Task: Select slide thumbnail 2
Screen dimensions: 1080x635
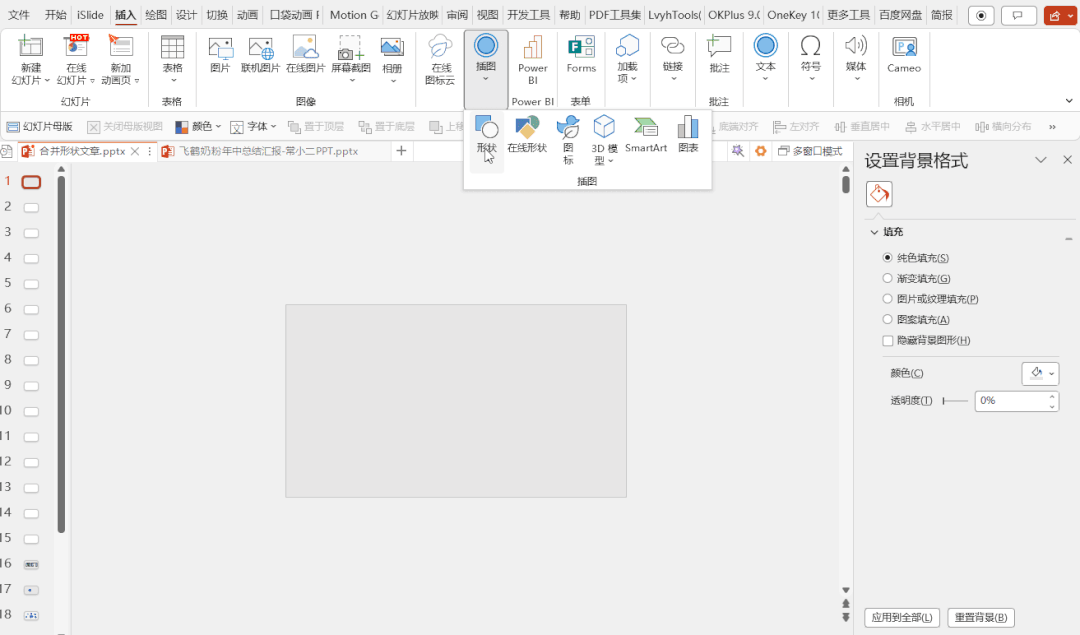Action: pos(31,207)
